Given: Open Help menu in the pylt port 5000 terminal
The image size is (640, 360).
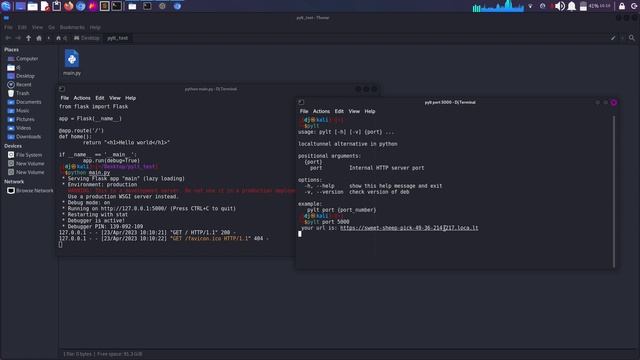Looking at the screenshot, I should pyautogui.click(x=370, y=111).
